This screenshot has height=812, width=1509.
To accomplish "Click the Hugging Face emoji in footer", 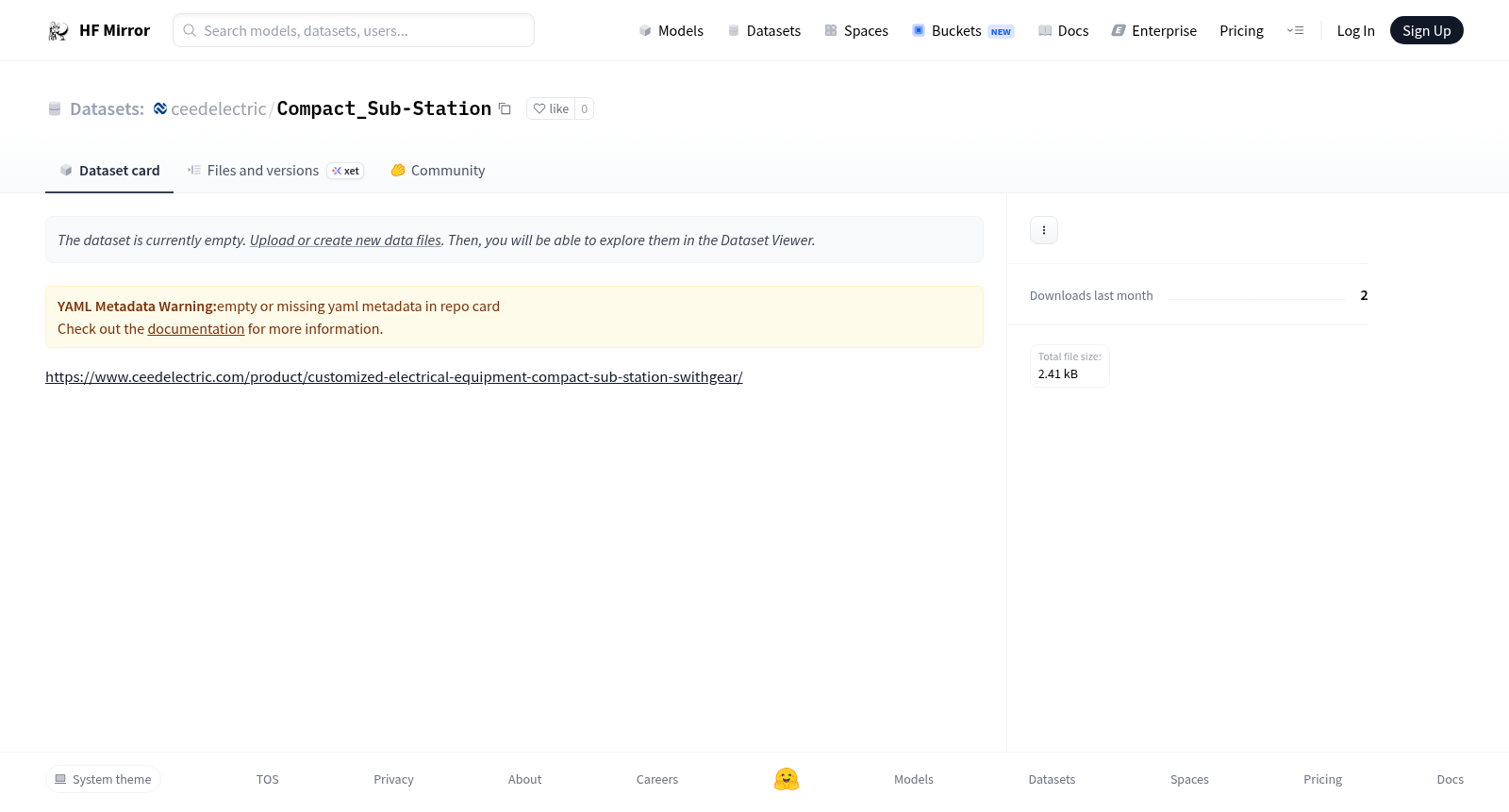I will [787, 779].
